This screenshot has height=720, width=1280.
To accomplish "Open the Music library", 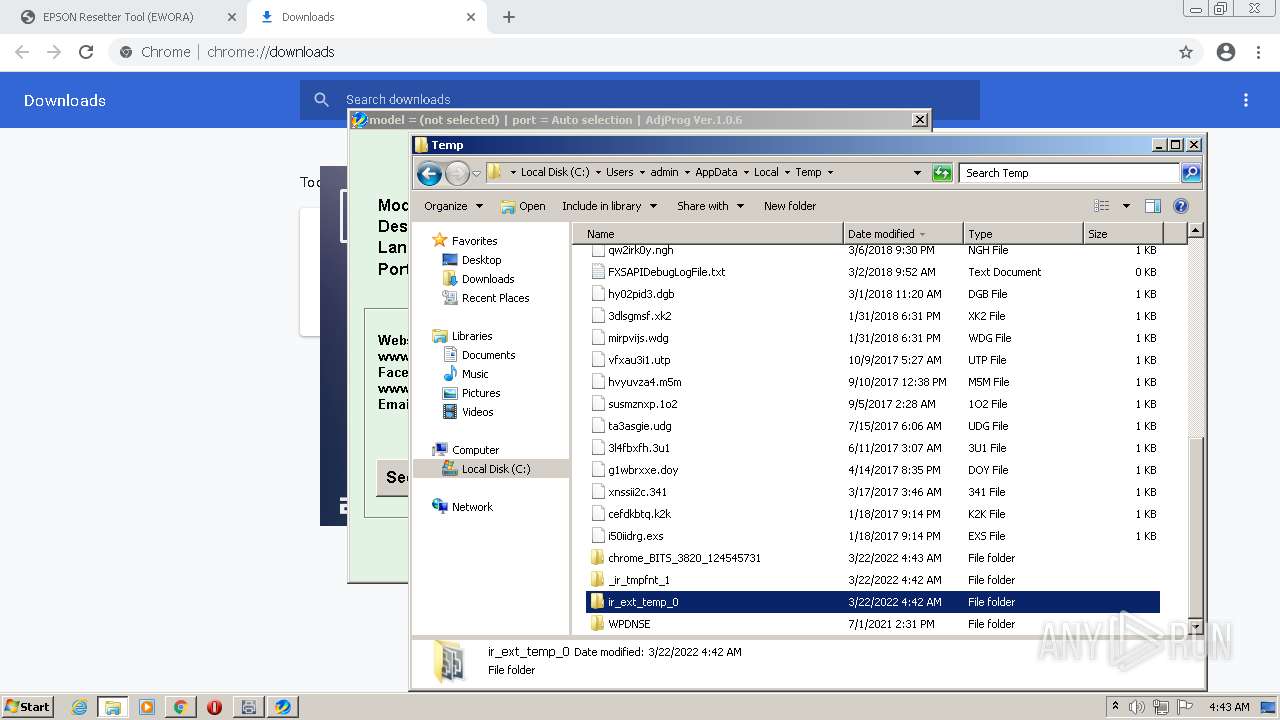I will tap(475, 374).
